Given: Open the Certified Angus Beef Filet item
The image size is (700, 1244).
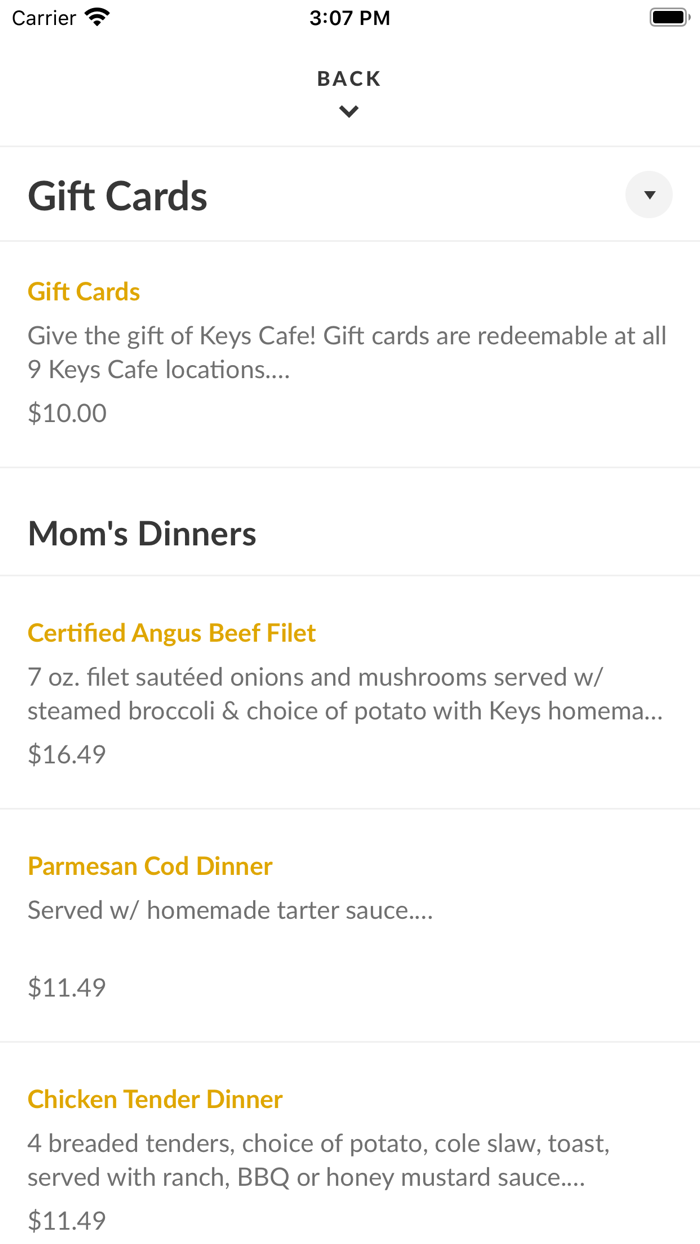Looking at the screenshot, I should tap(171, 632).
